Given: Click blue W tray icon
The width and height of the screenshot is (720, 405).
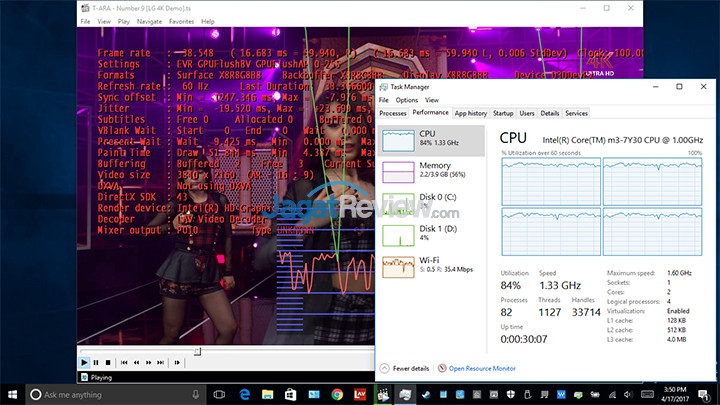Looking at the screenshot, I should click(561, 394).
